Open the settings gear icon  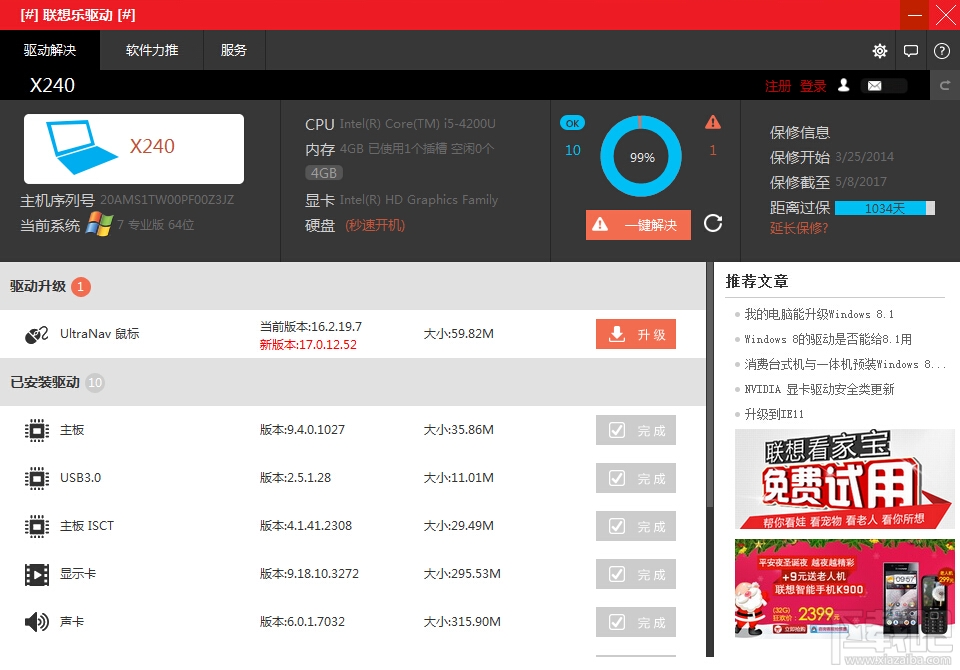[x=879, y=51]
